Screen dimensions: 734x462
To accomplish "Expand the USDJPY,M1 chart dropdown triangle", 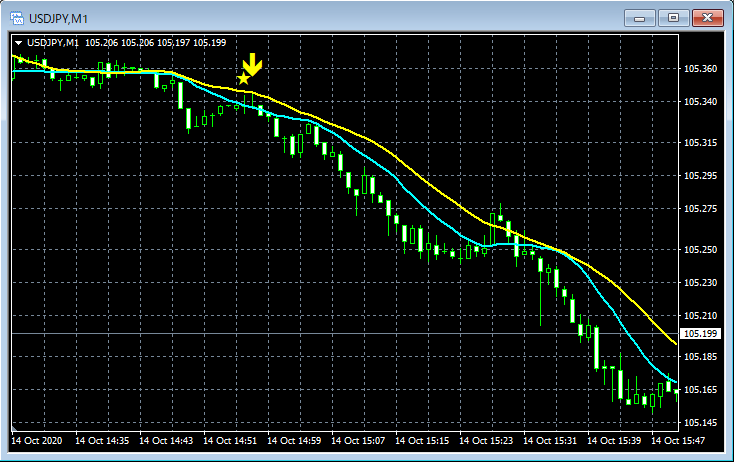I will point(19,43).
